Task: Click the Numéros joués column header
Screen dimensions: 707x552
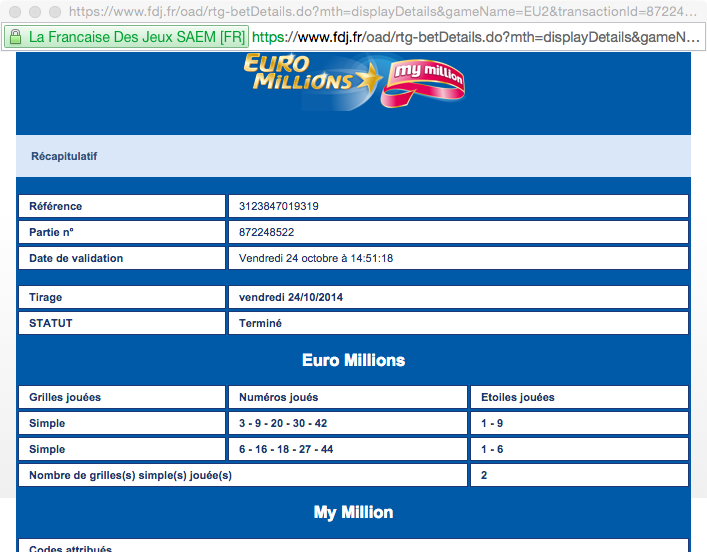Action: [348, 397]
